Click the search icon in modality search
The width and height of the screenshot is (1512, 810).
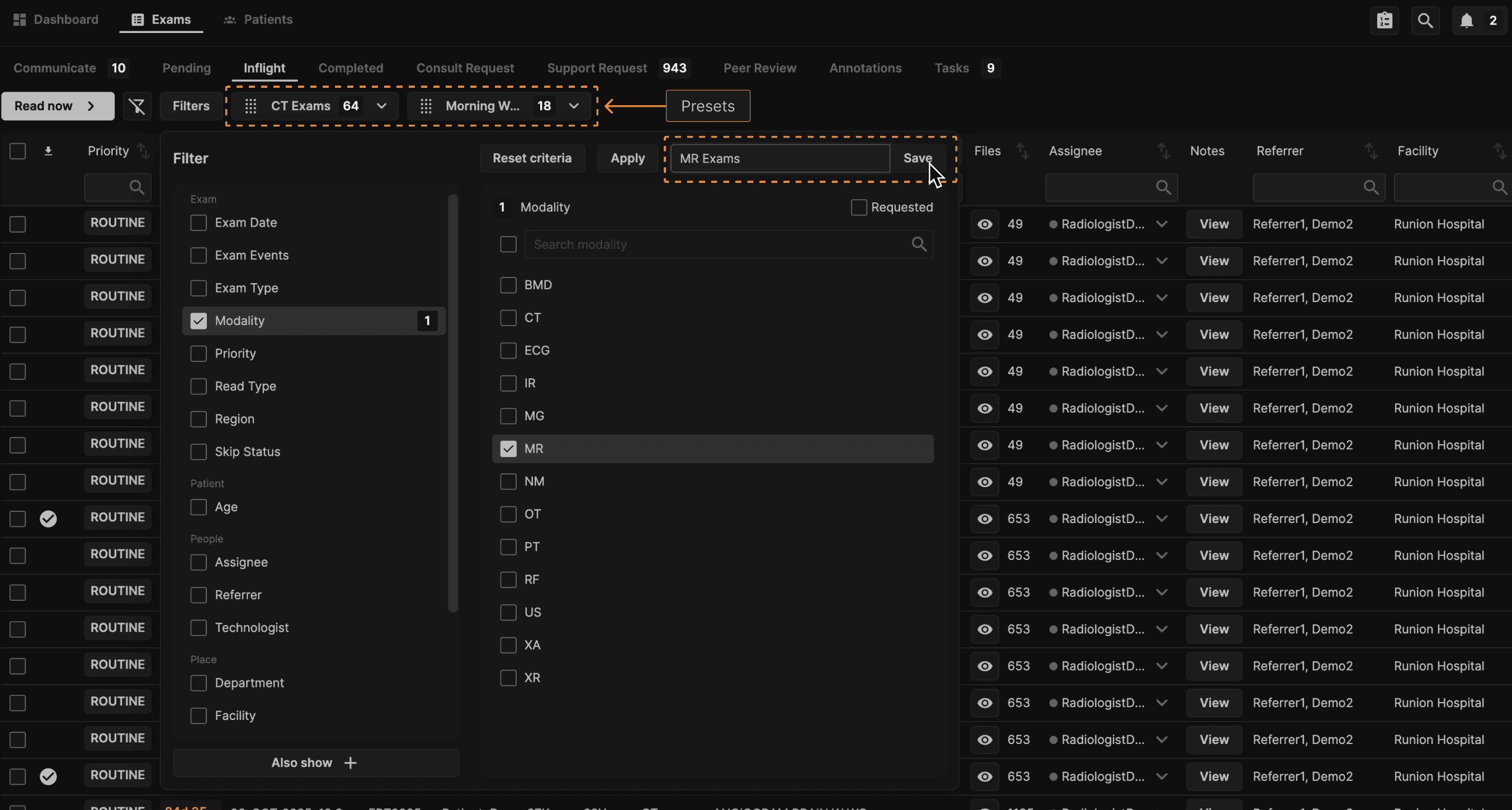tap(919, 244)
